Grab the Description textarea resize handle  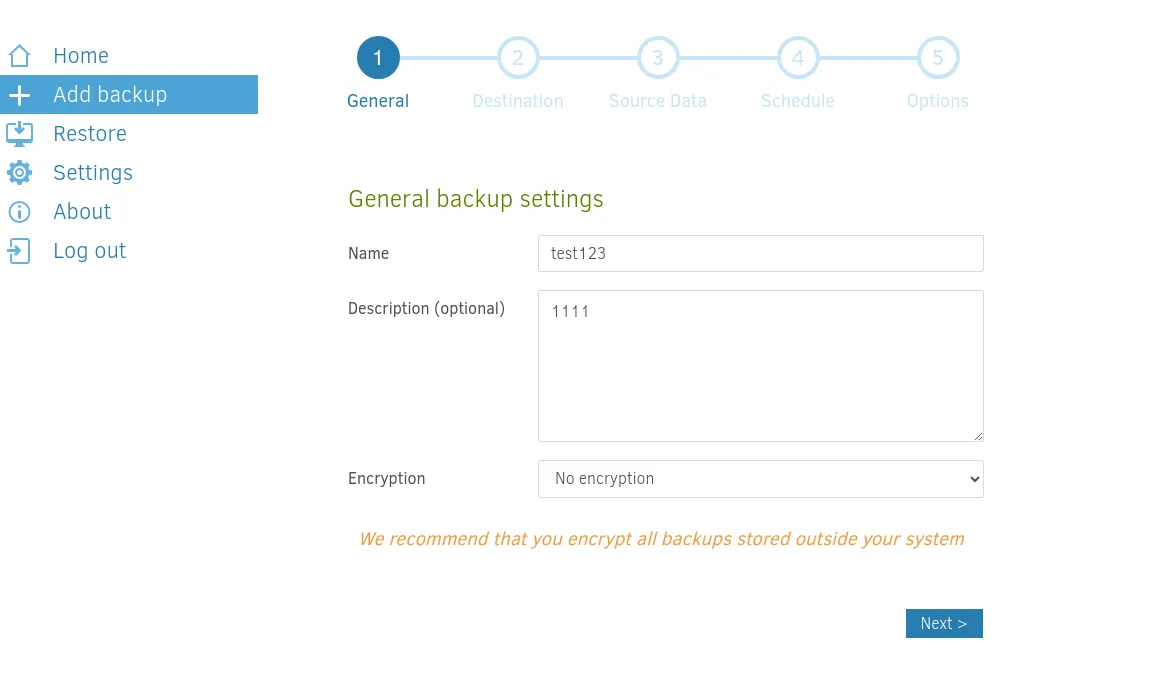coord(977,436)
